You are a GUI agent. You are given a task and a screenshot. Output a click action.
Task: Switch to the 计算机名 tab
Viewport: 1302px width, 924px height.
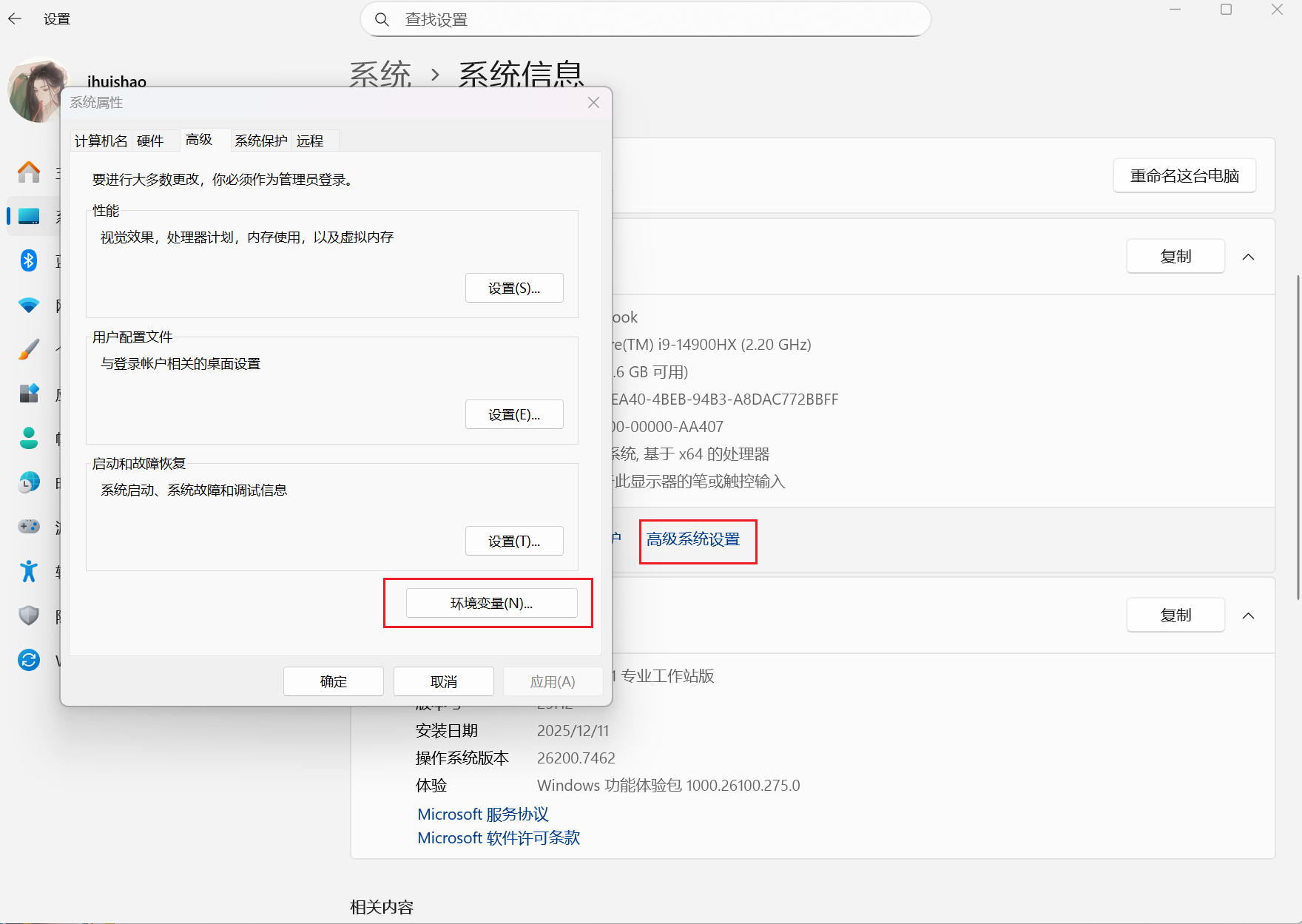[101, 141]
